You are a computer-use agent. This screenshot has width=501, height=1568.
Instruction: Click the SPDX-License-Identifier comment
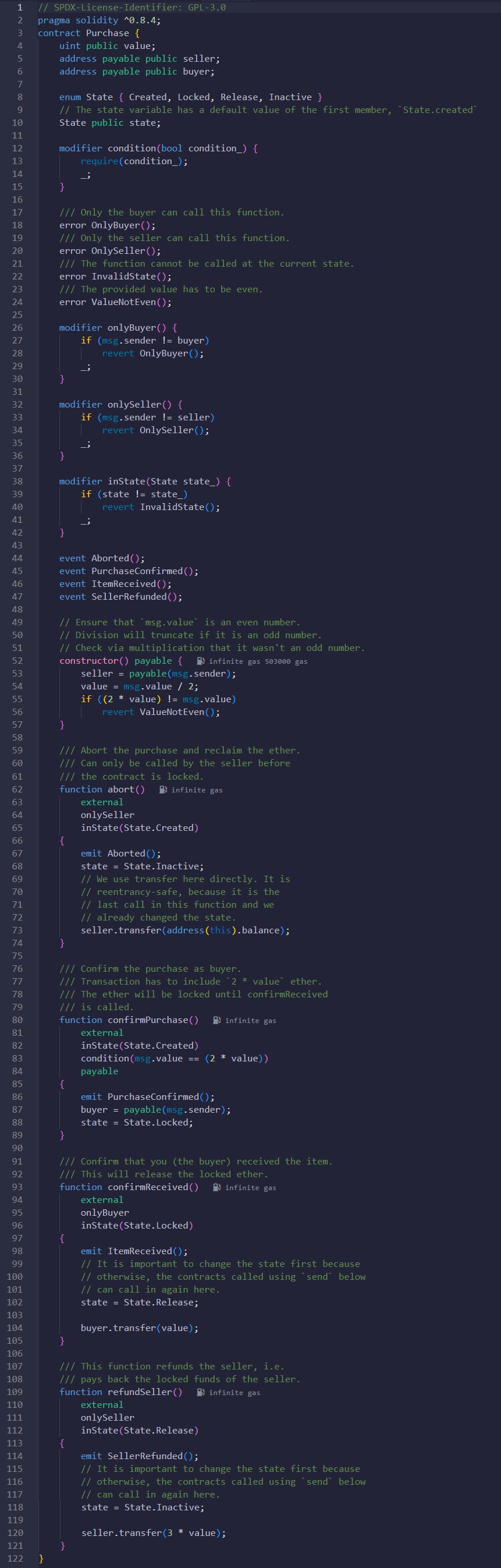(x=132, y=8)
